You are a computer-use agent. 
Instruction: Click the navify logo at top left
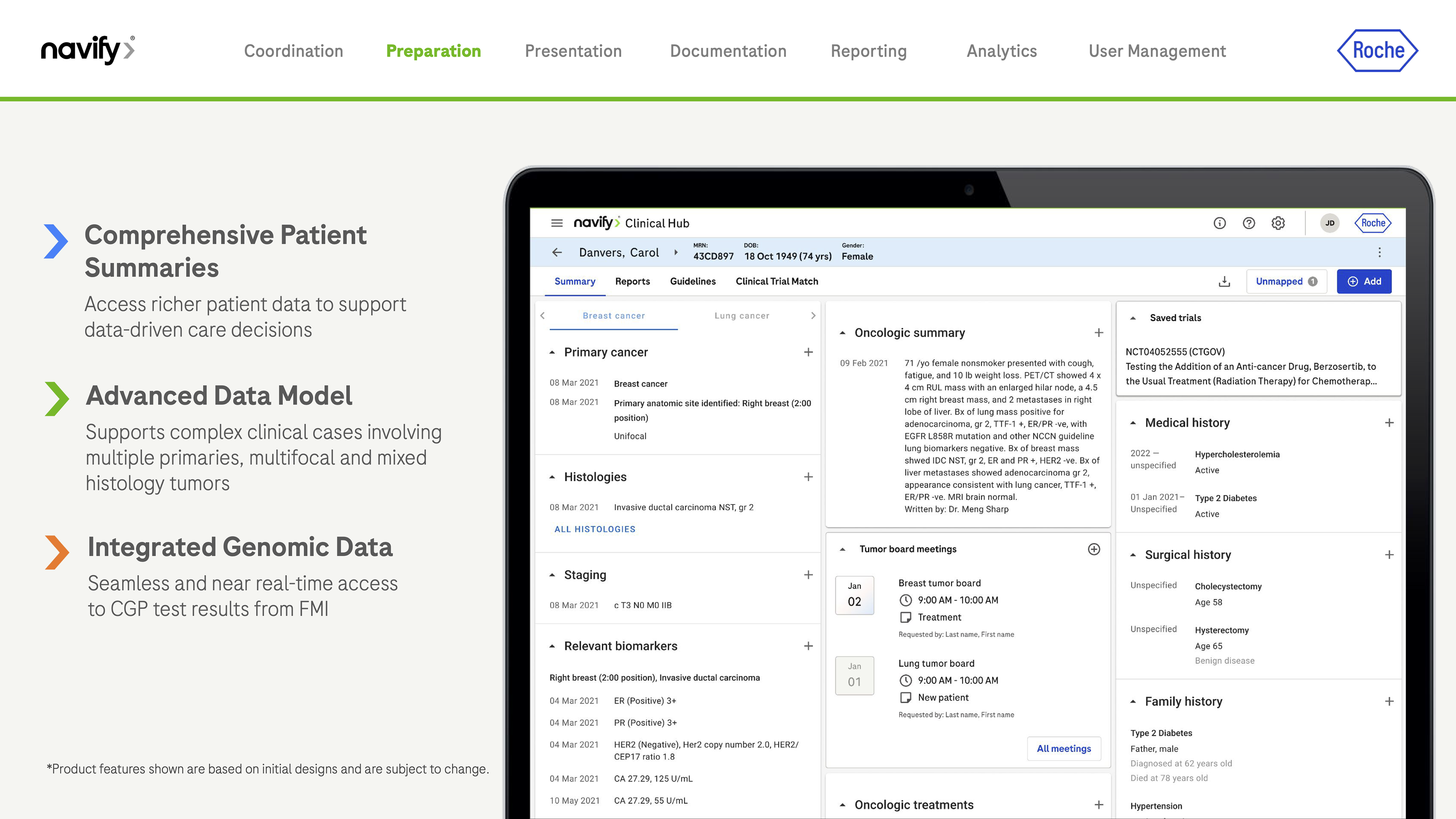pos(88,50)
